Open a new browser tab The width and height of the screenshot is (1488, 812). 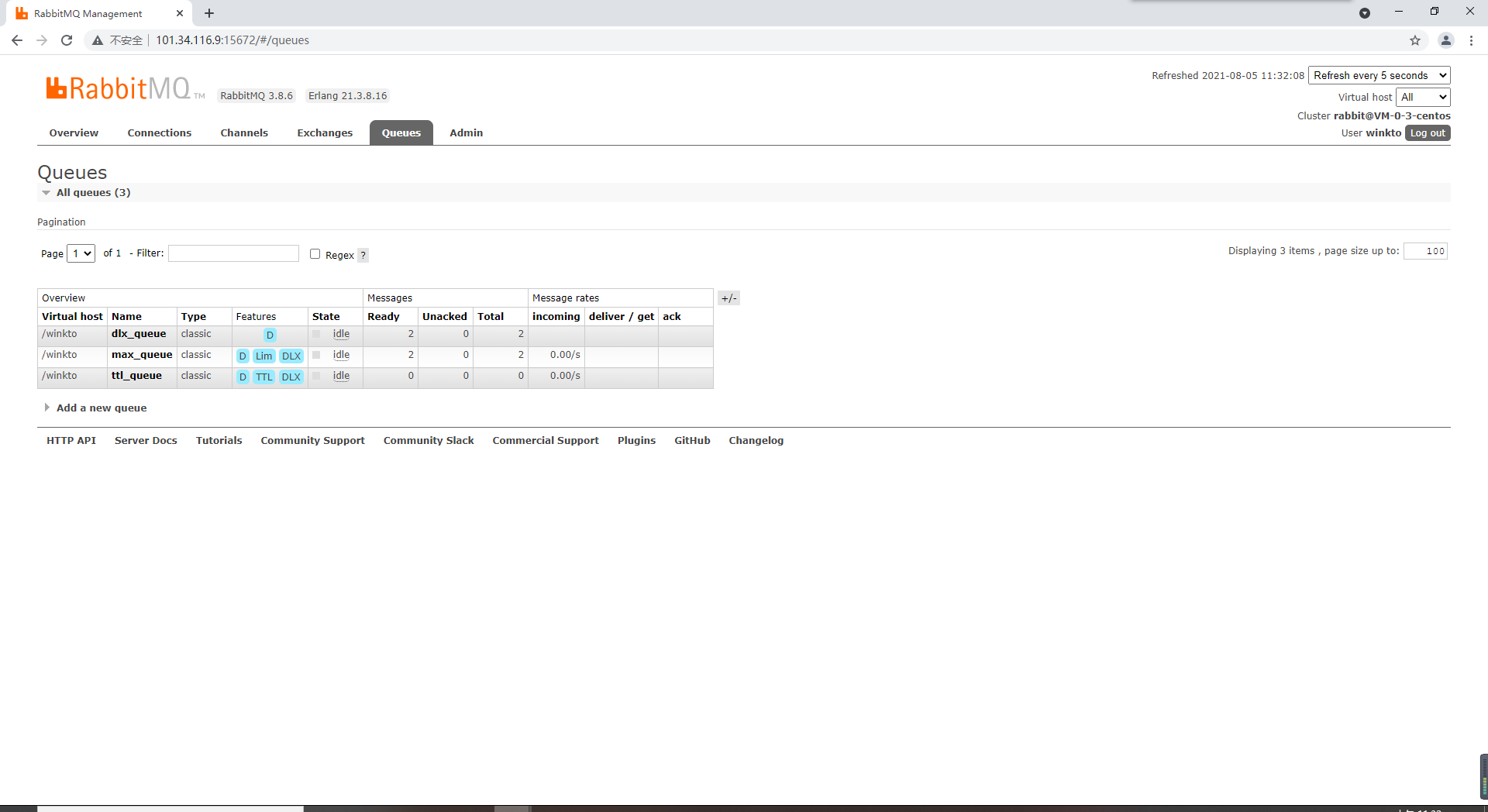pos(209,13)
